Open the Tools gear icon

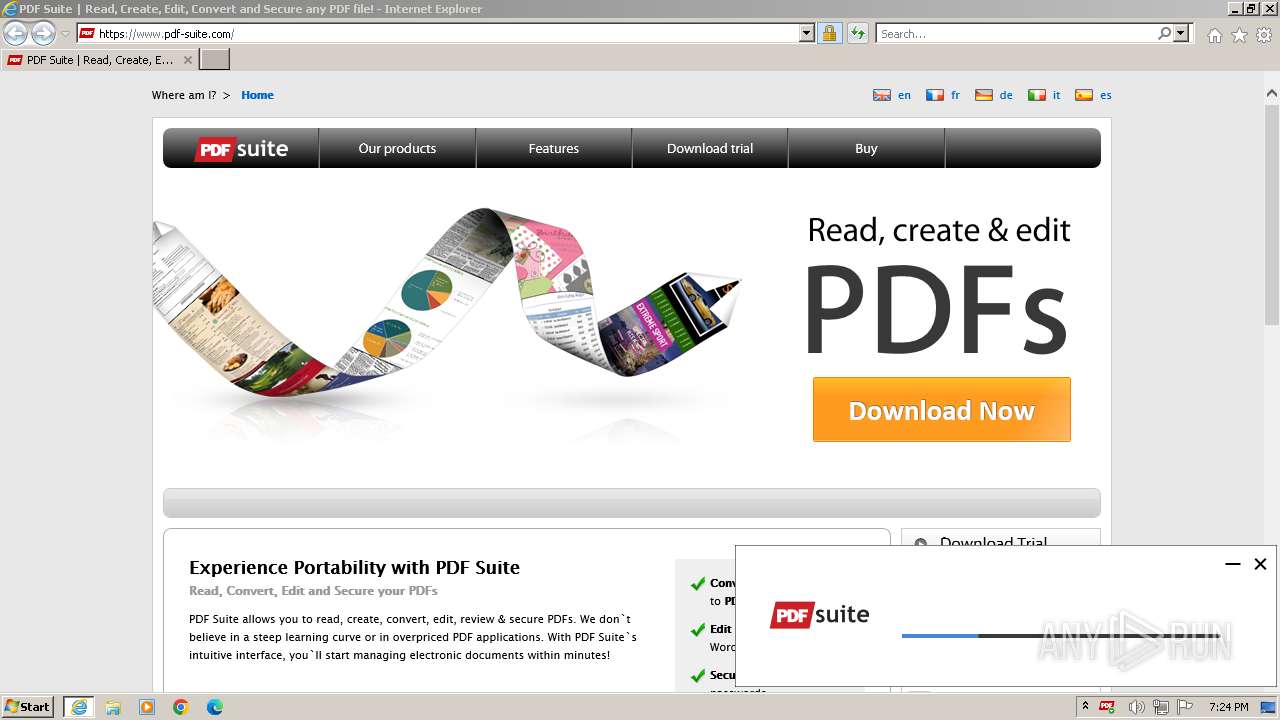1264,35
